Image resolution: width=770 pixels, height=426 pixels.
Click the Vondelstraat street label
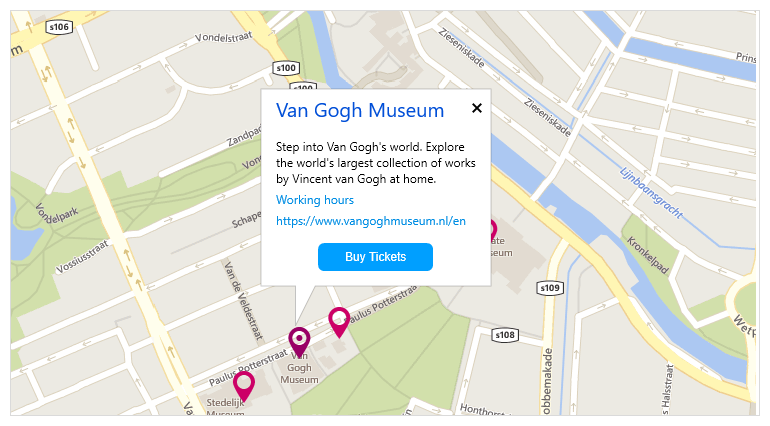point(223,37)
